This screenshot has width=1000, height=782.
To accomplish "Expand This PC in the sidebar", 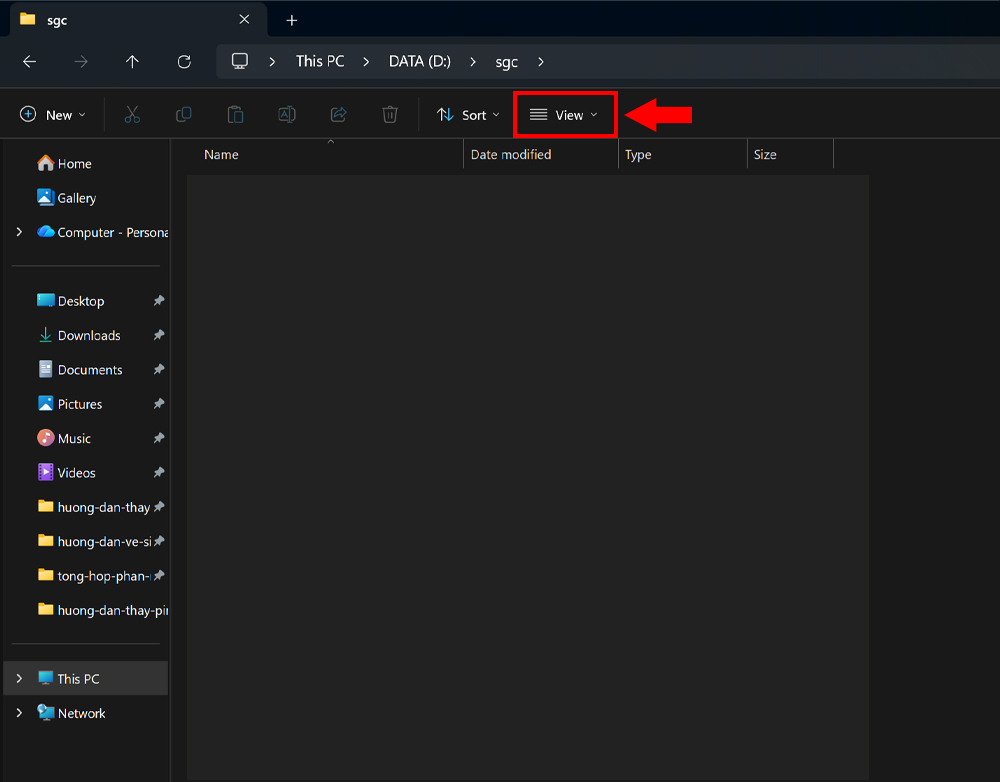I will pos(18,677).
